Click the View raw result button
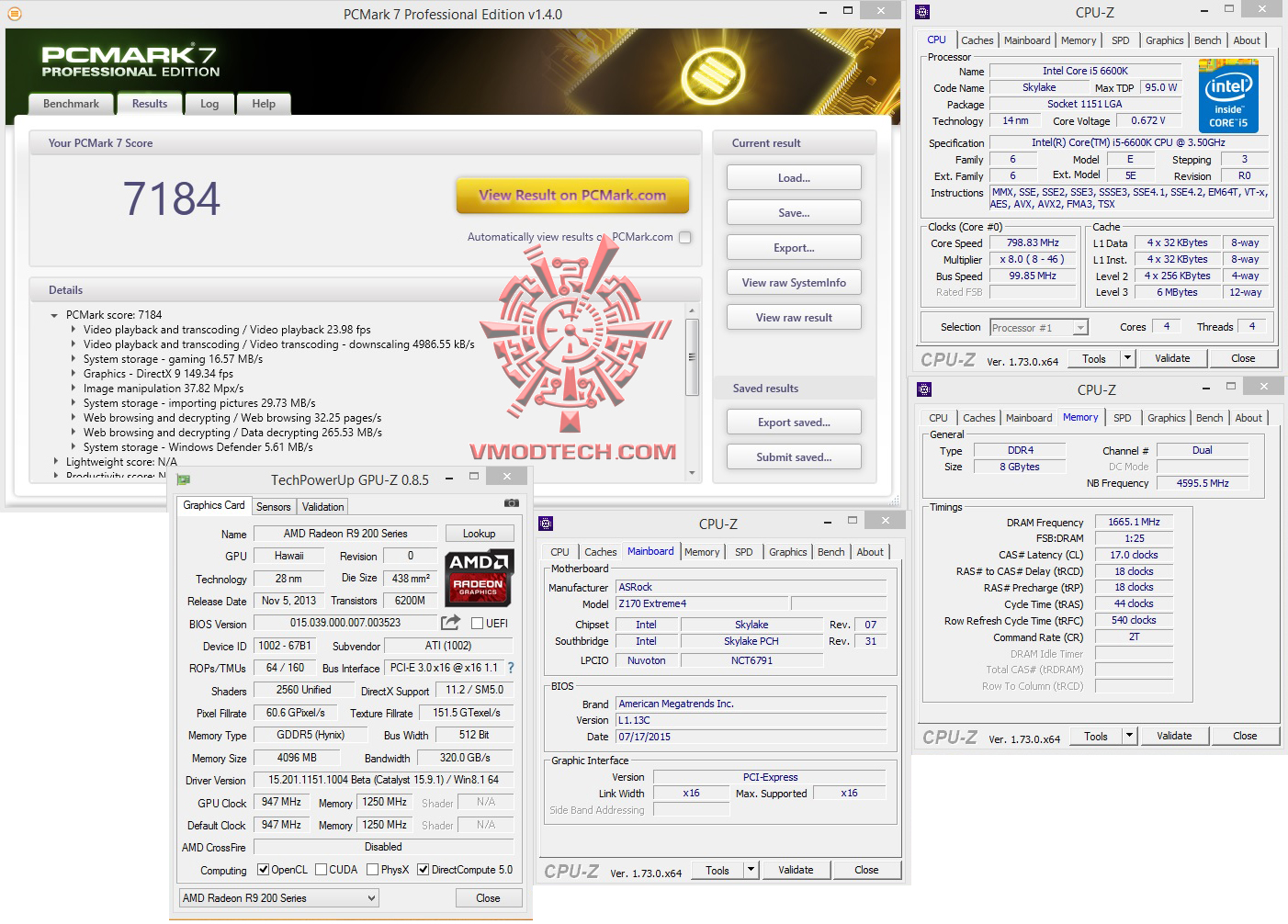Image resolution: width=1288 pixels, height=924 pixels. click(794, 318)
